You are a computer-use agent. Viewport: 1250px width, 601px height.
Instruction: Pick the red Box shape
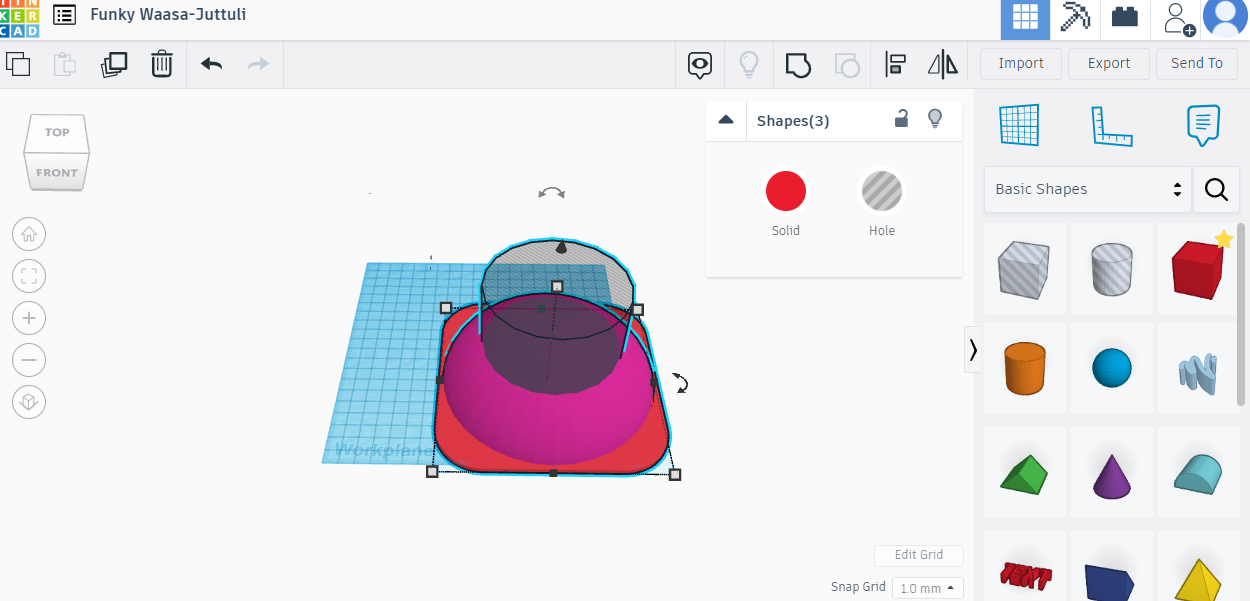pos(1198,270)
